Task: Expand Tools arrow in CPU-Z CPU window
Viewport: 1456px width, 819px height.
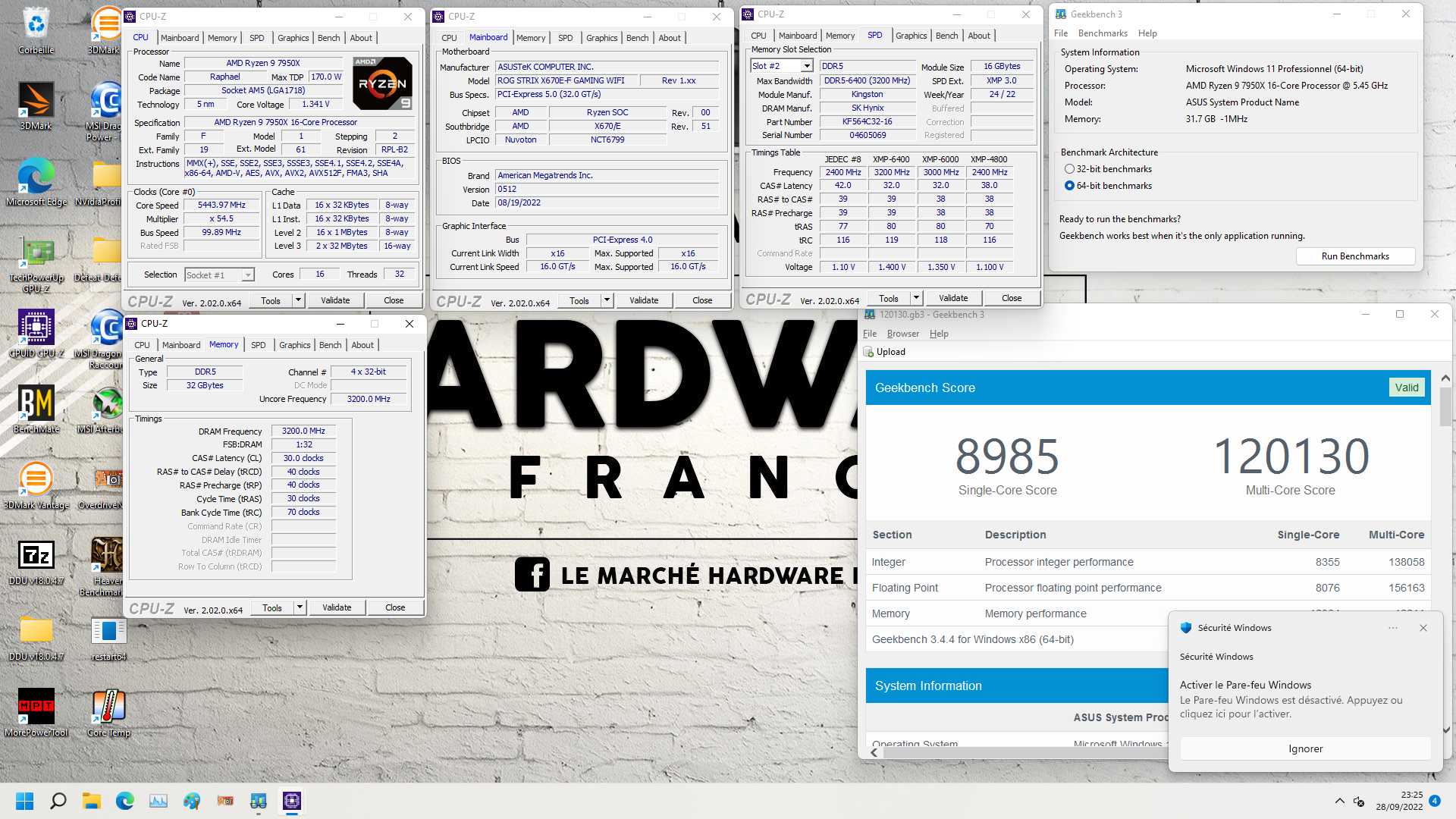Action: tap(299, 301)
